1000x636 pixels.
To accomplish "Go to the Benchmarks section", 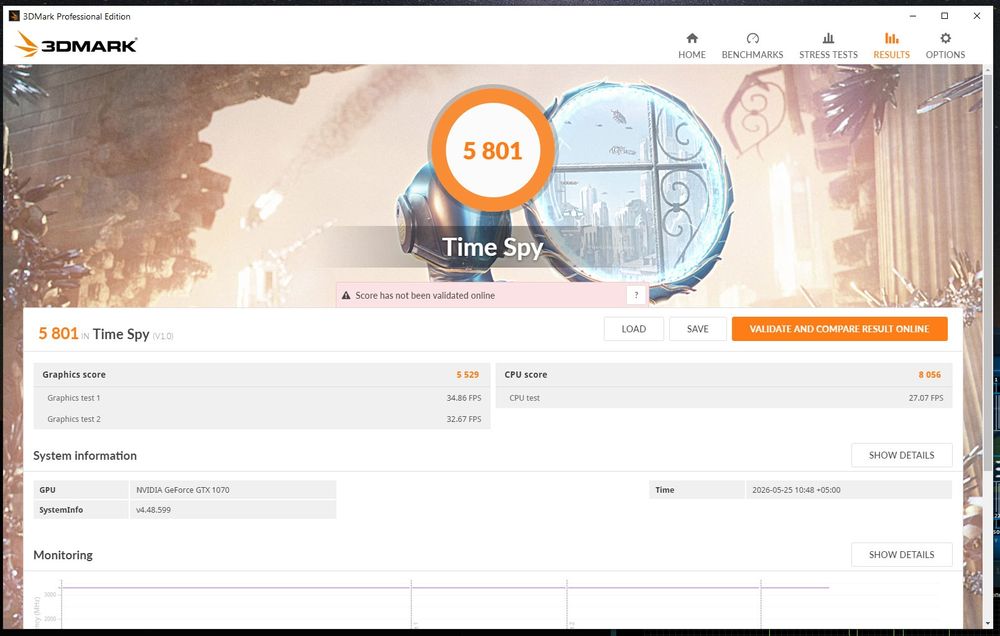I will pyautogui.click(x=752, y=46).
